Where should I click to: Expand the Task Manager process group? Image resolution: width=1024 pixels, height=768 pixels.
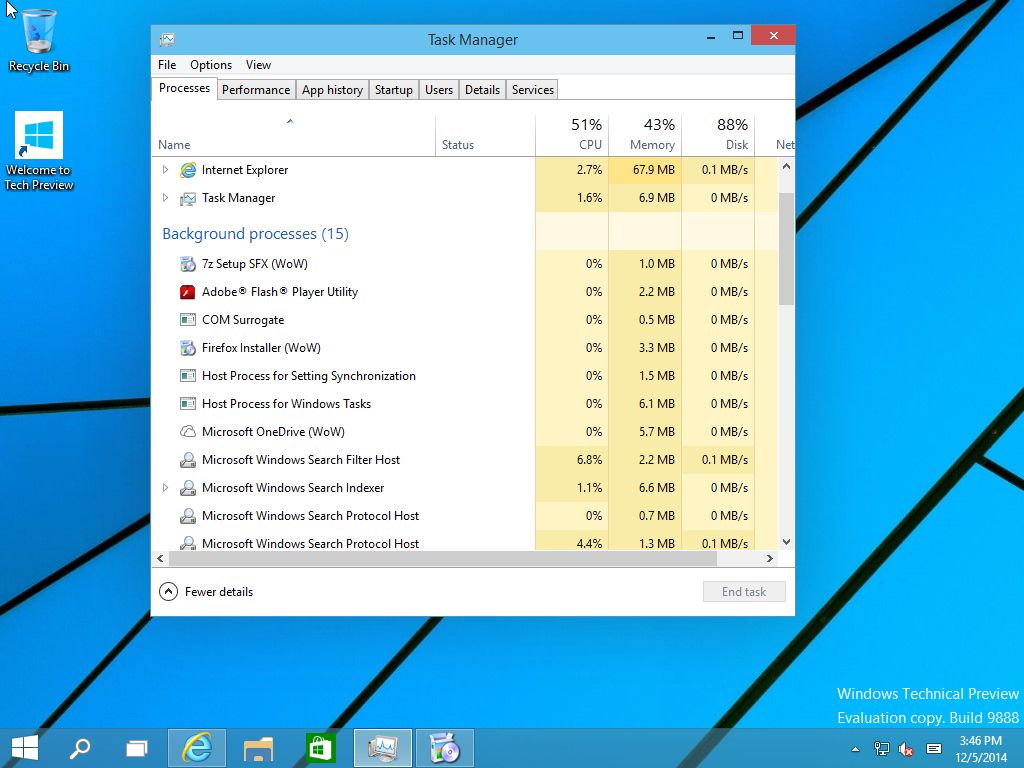tap(165, 198)
